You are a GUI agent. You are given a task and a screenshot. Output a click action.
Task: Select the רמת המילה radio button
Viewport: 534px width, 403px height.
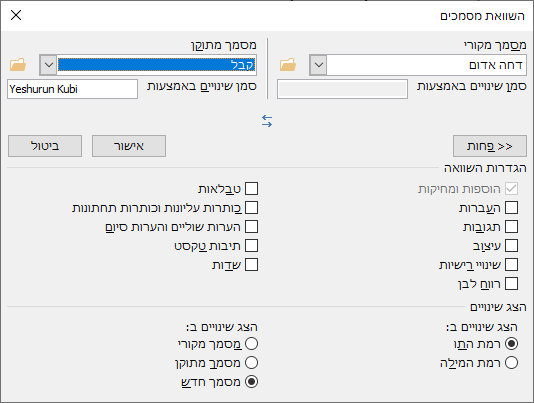512,363
